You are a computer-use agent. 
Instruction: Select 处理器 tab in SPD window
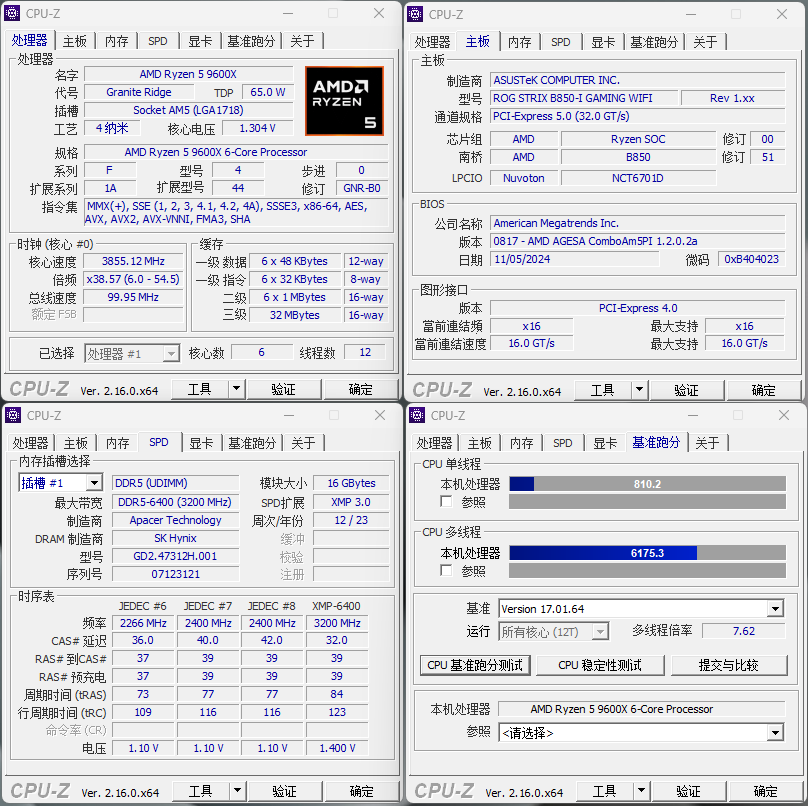coord(30,443)
